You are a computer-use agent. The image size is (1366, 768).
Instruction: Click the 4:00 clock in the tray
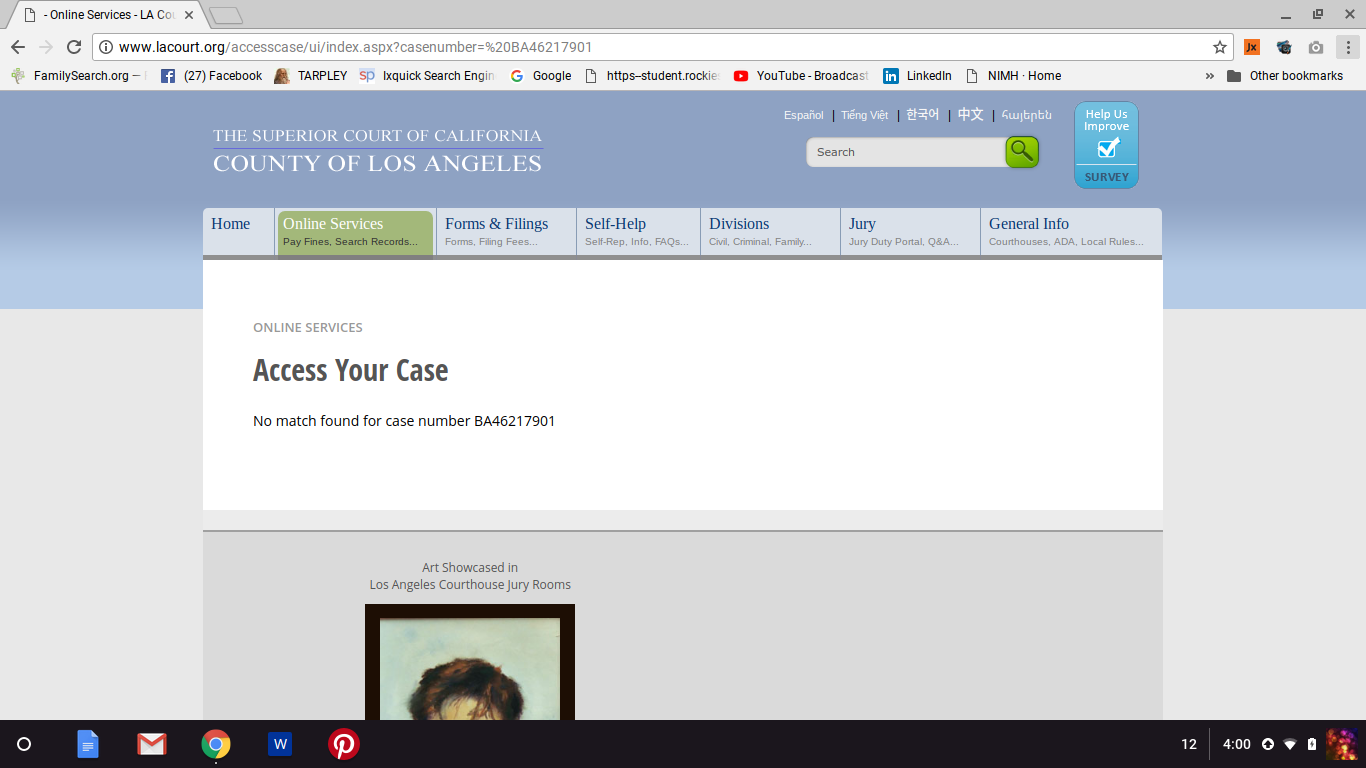1237,744
